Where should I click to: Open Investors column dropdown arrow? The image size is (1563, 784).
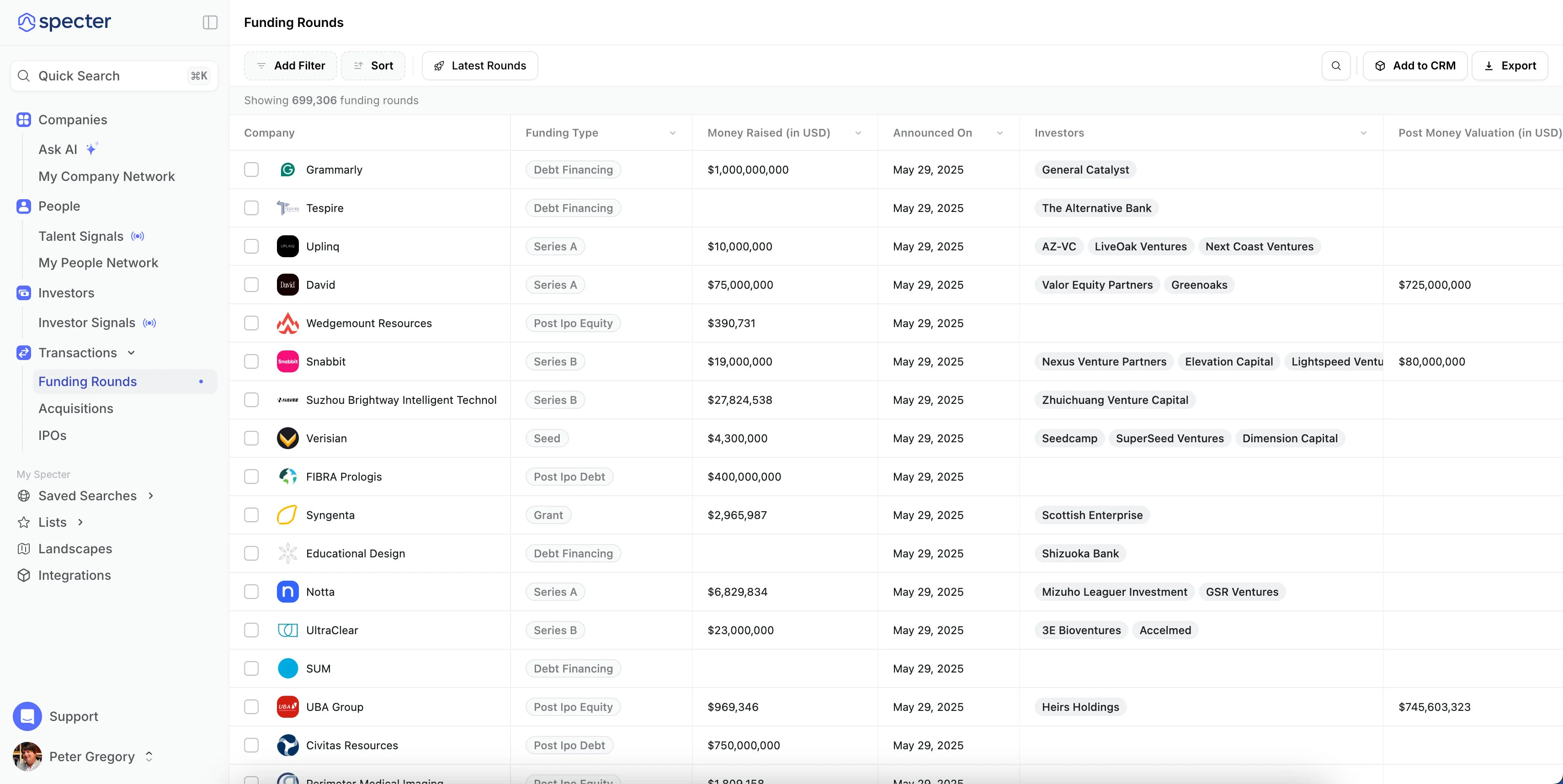click(x=1363, y=133)
